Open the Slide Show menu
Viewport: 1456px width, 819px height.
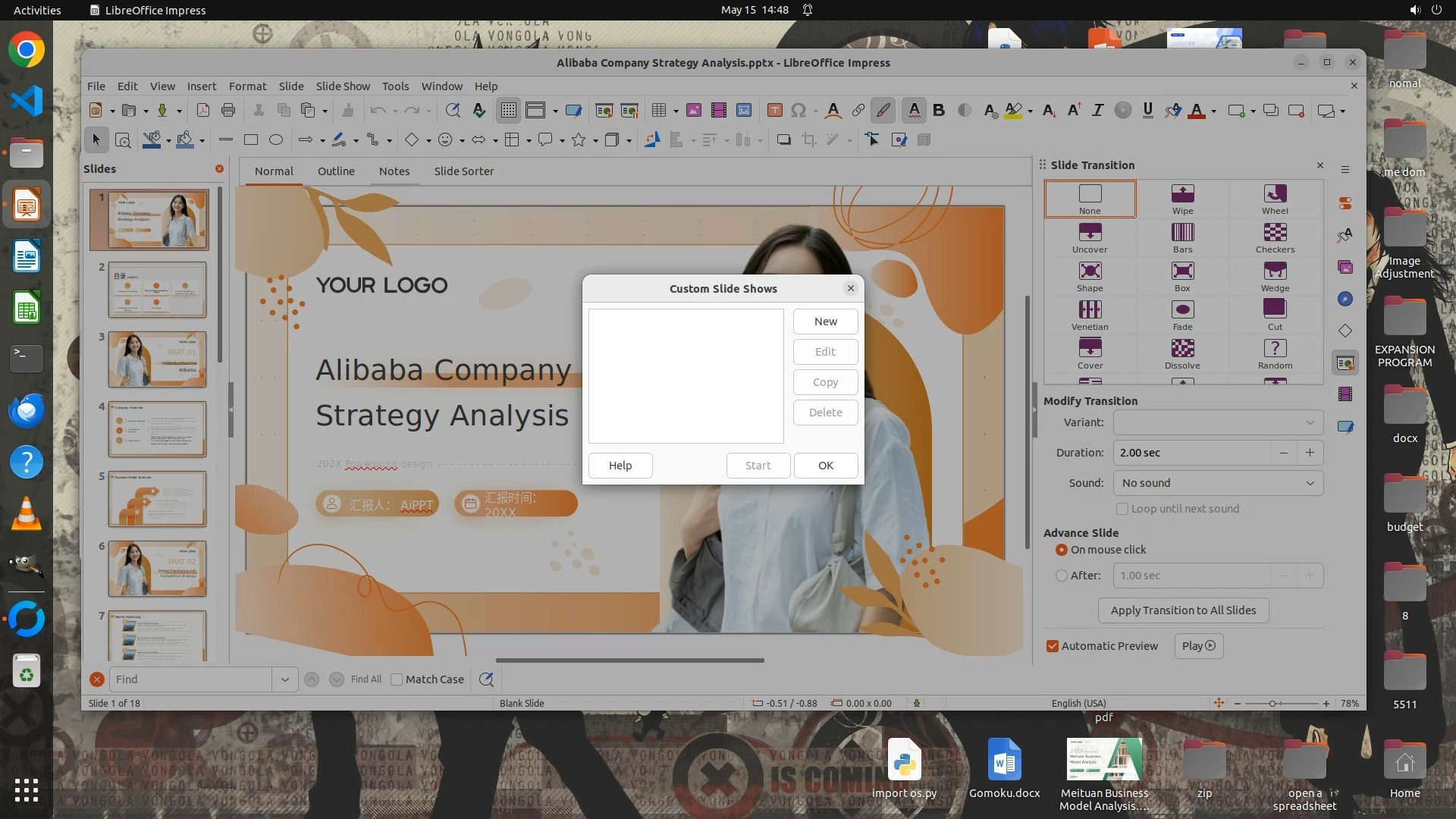click(343, 86)
